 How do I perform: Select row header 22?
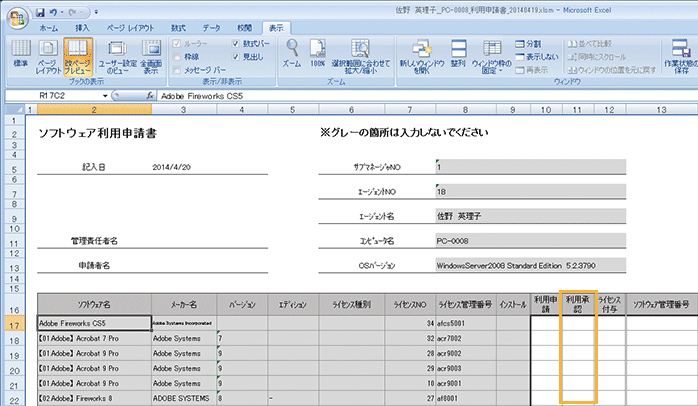pyautogui.click(x=15, y=400)
